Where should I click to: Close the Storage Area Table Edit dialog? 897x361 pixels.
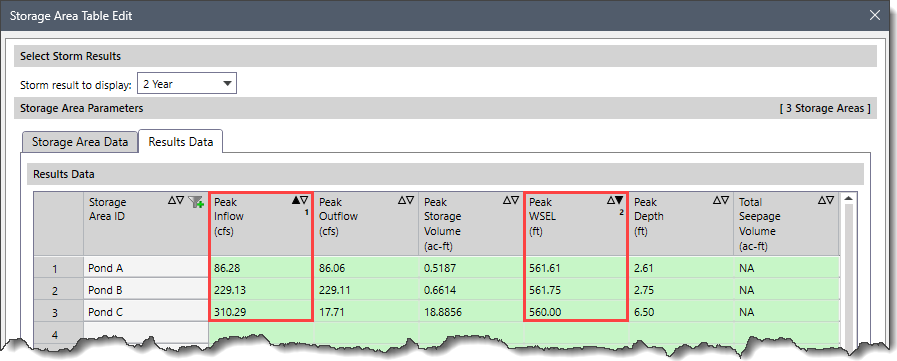(x=875, y=15)
